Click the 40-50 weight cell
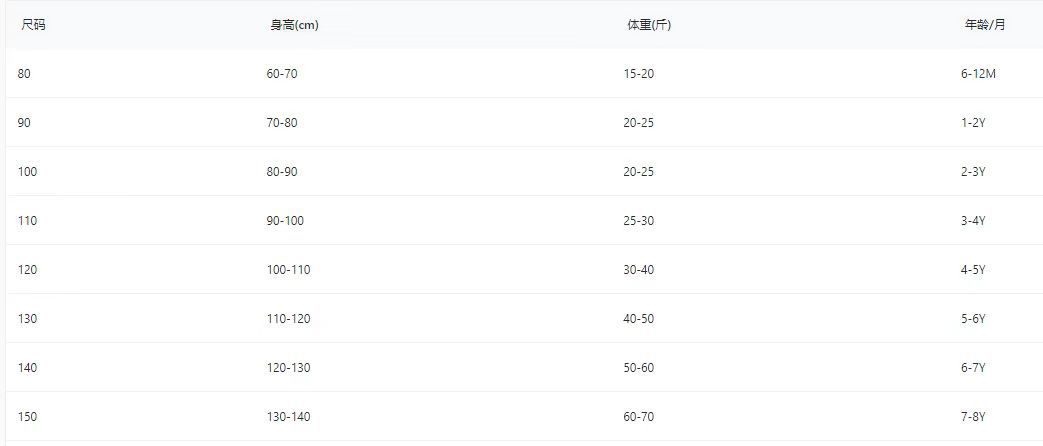Viewport: 1043px width, 446px height. 638,319
